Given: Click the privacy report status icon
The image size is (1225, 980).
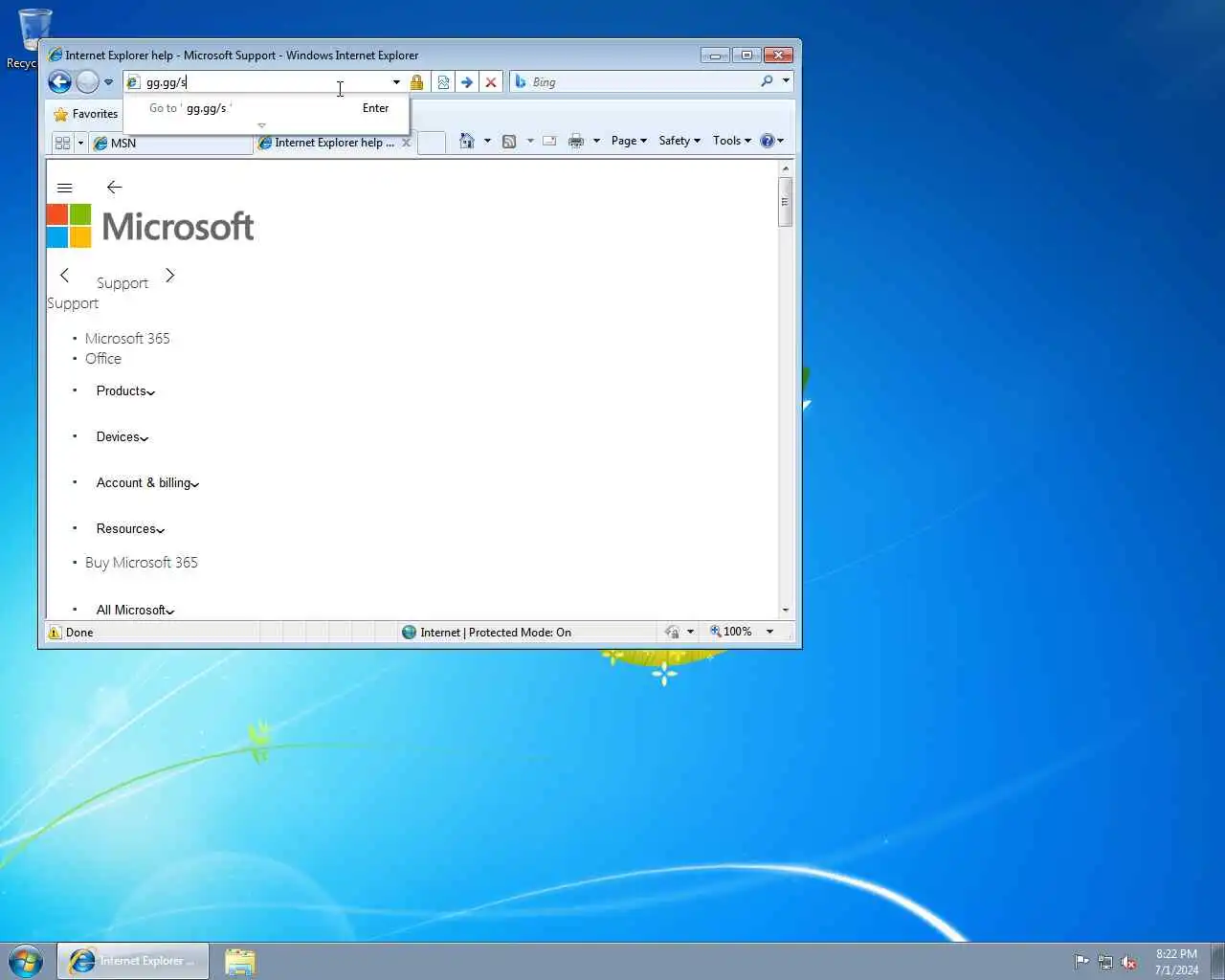Looking at the screenshot, I should pos(673,633).
